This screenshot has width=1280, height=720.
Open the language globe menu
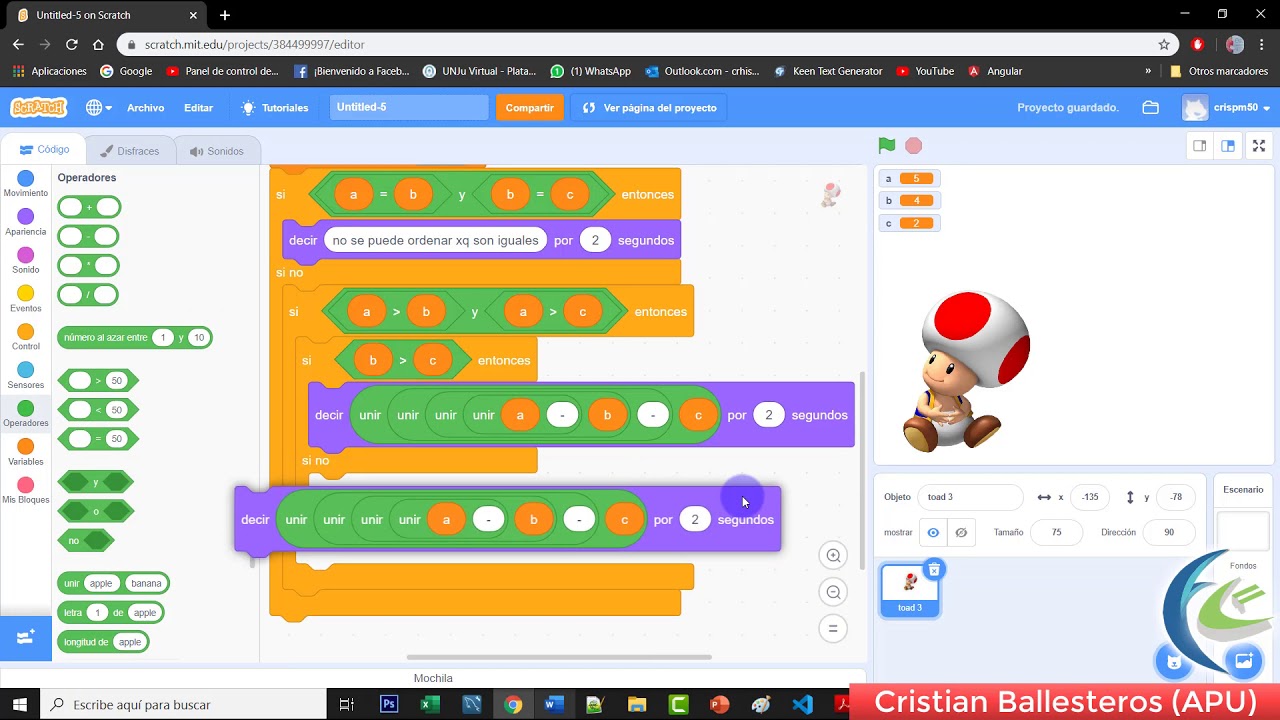(98, 107)
